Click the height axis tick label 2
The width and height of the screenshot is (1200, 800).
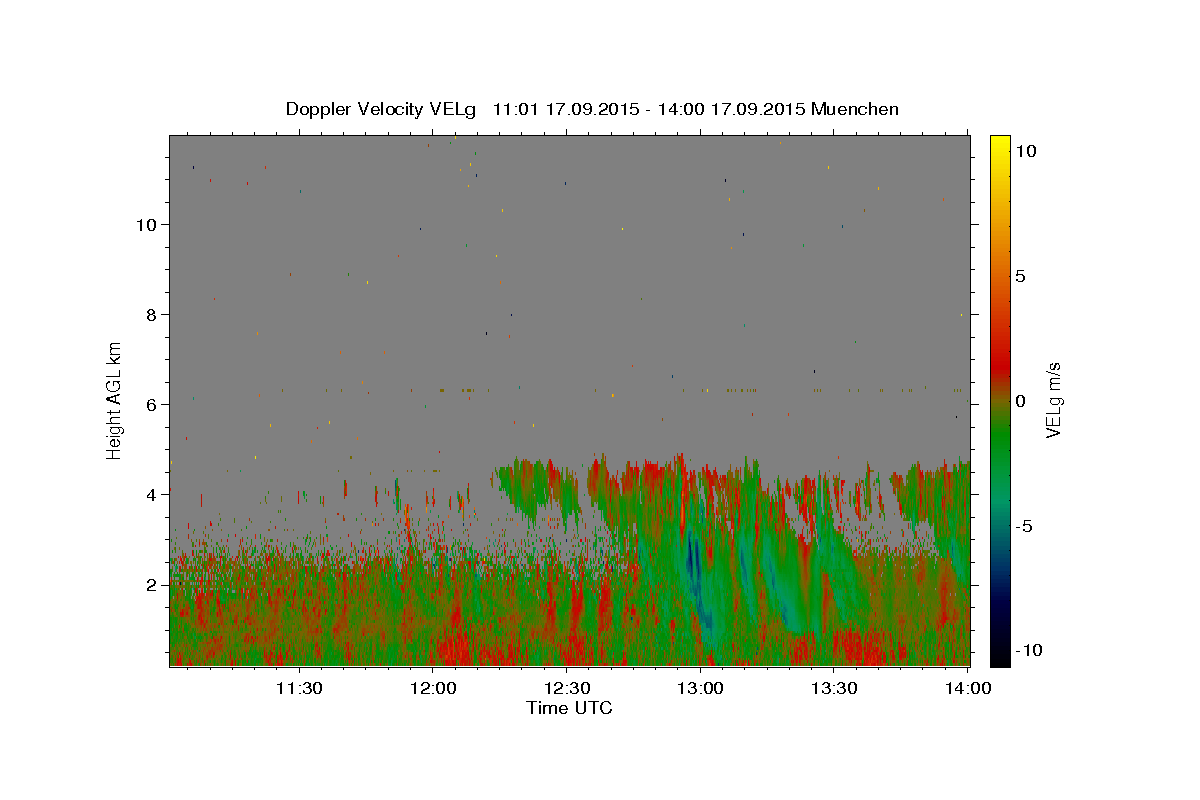152,584
